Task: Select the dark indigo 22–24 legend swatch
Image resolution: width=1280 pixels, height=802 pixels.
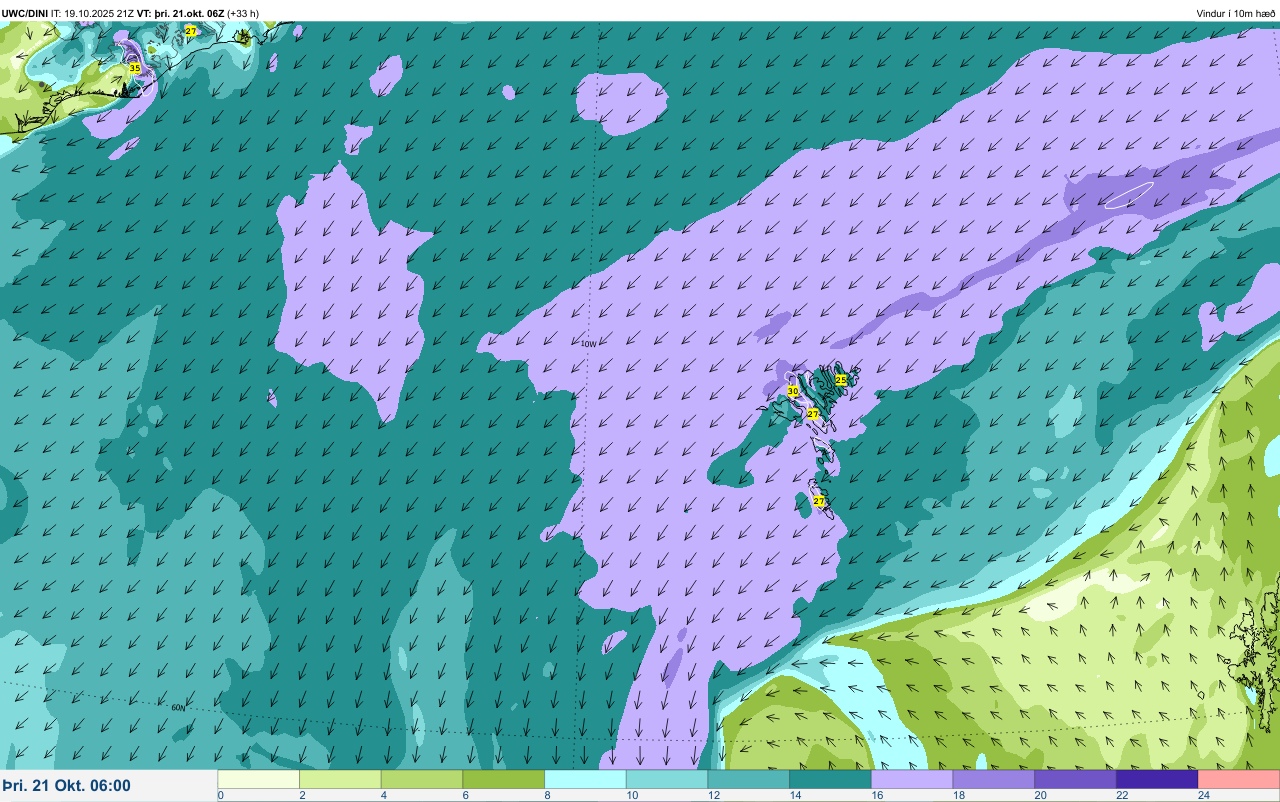Action: (x=1157, y=779)
